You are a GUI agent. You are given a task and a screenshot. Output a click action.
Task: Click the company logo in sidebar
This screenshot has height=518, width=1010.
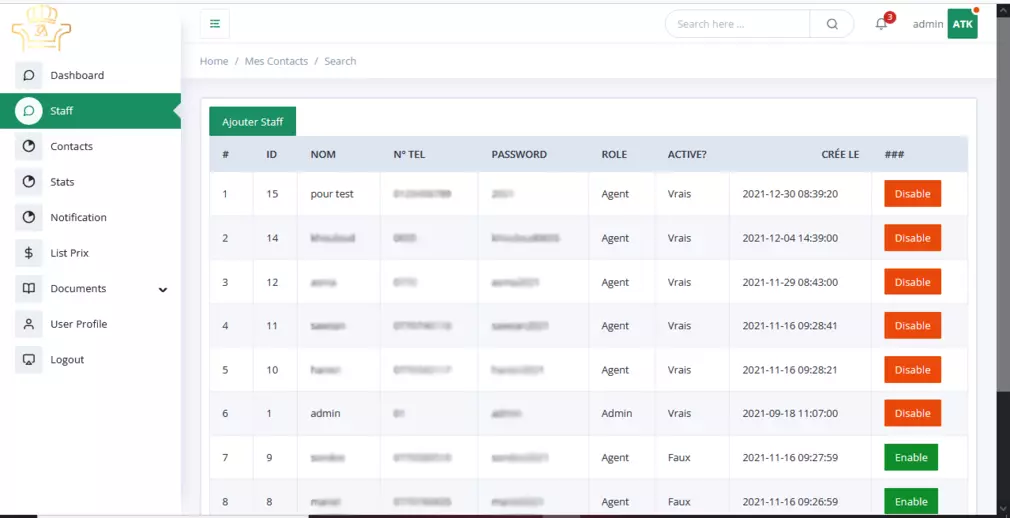pyautogui.click(x=41, y=28)
